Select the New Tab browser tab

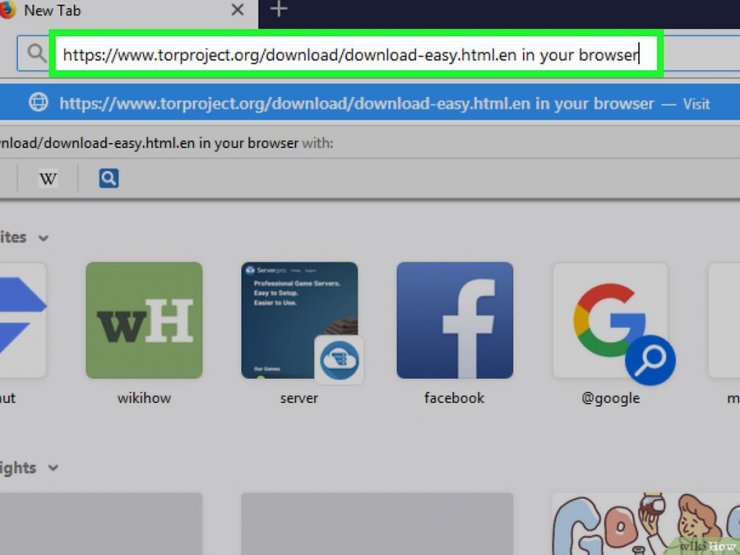pos(127,12)
